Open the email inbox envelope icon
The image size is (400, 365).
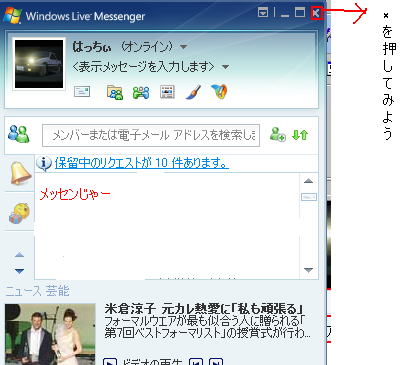click(x=82, y=91)
